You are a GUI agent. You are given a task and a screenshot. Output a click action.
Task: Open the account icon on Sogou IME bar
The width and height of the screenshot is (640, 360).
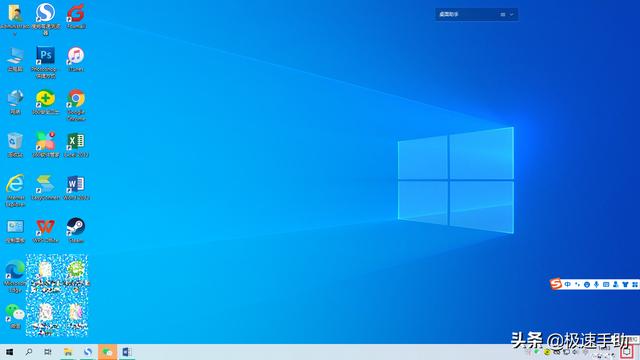tap(616, 284)
